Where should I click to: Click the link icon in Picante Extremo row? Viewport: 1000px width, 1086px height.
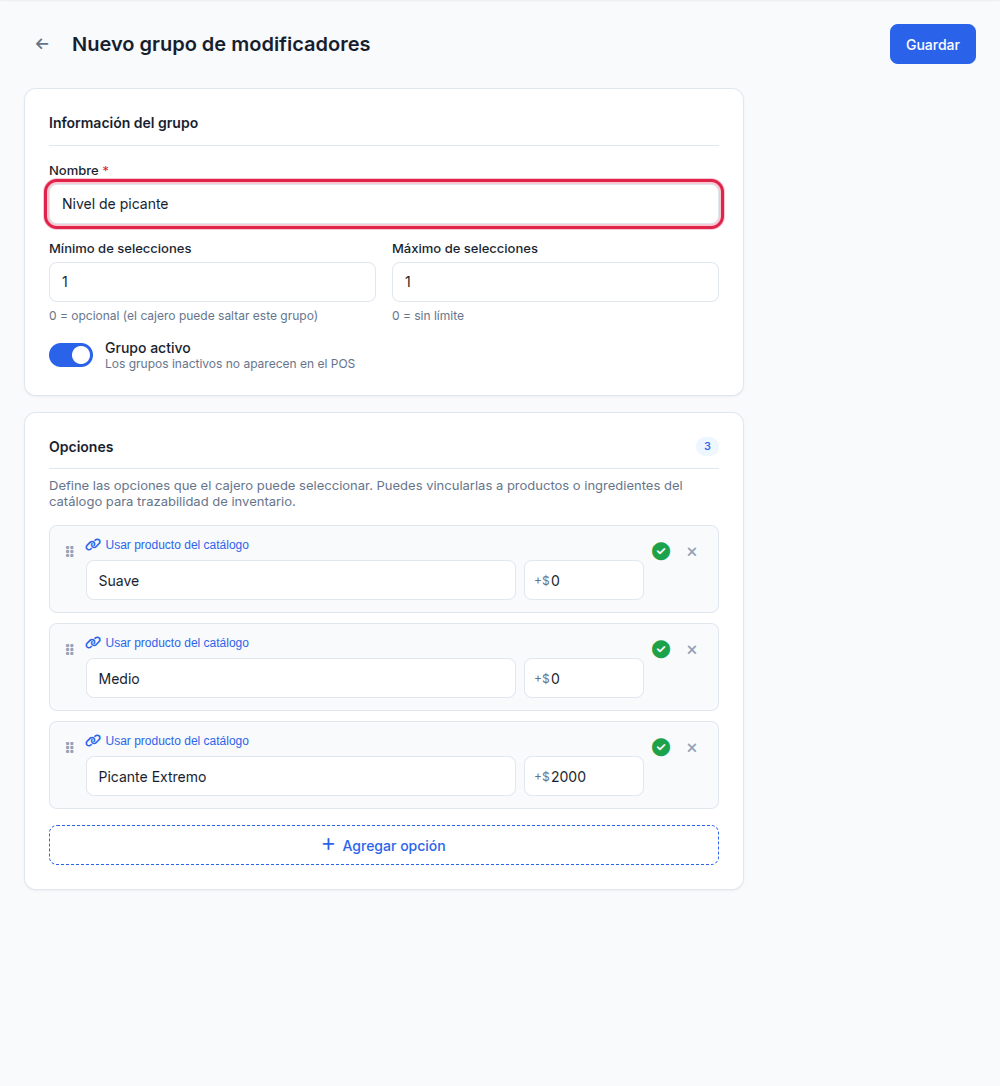click(93, 741)
